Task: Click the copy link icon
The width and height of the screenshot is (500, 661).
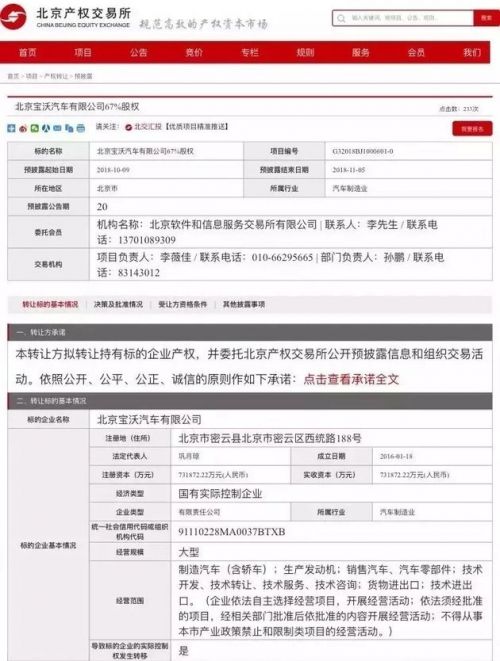Action: (x=69, y=128)
